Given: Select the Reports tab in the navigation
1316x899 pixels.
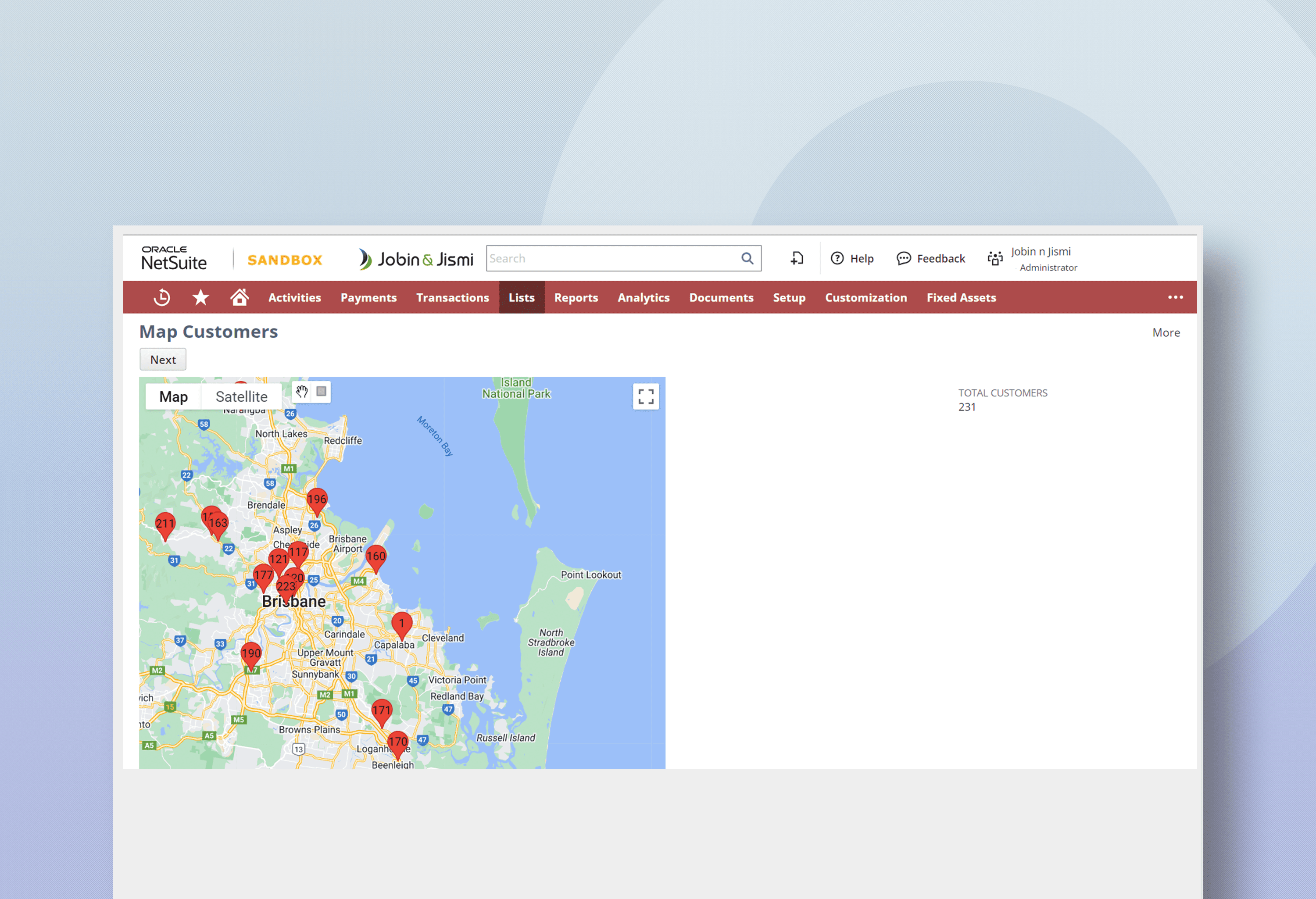Looking at the screenshot, I should tap(576, 296).
